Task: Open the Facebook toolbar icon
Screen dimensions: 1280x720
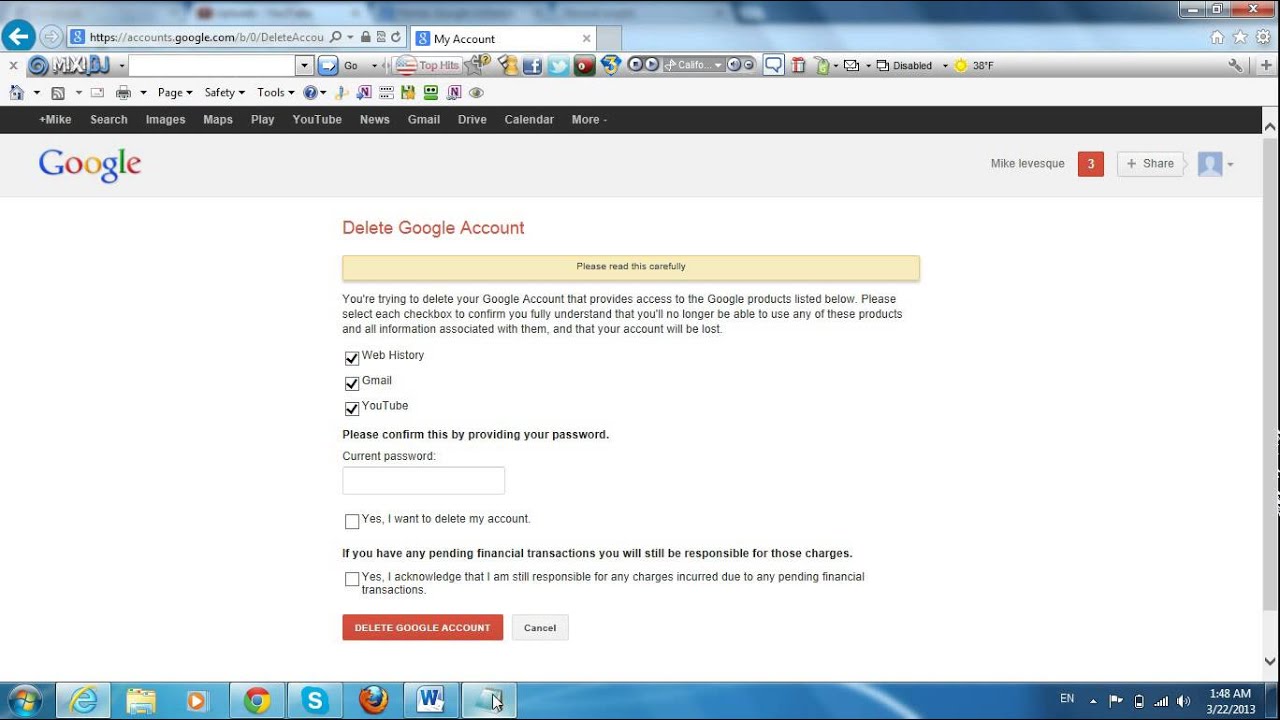Action: (532, 66)
